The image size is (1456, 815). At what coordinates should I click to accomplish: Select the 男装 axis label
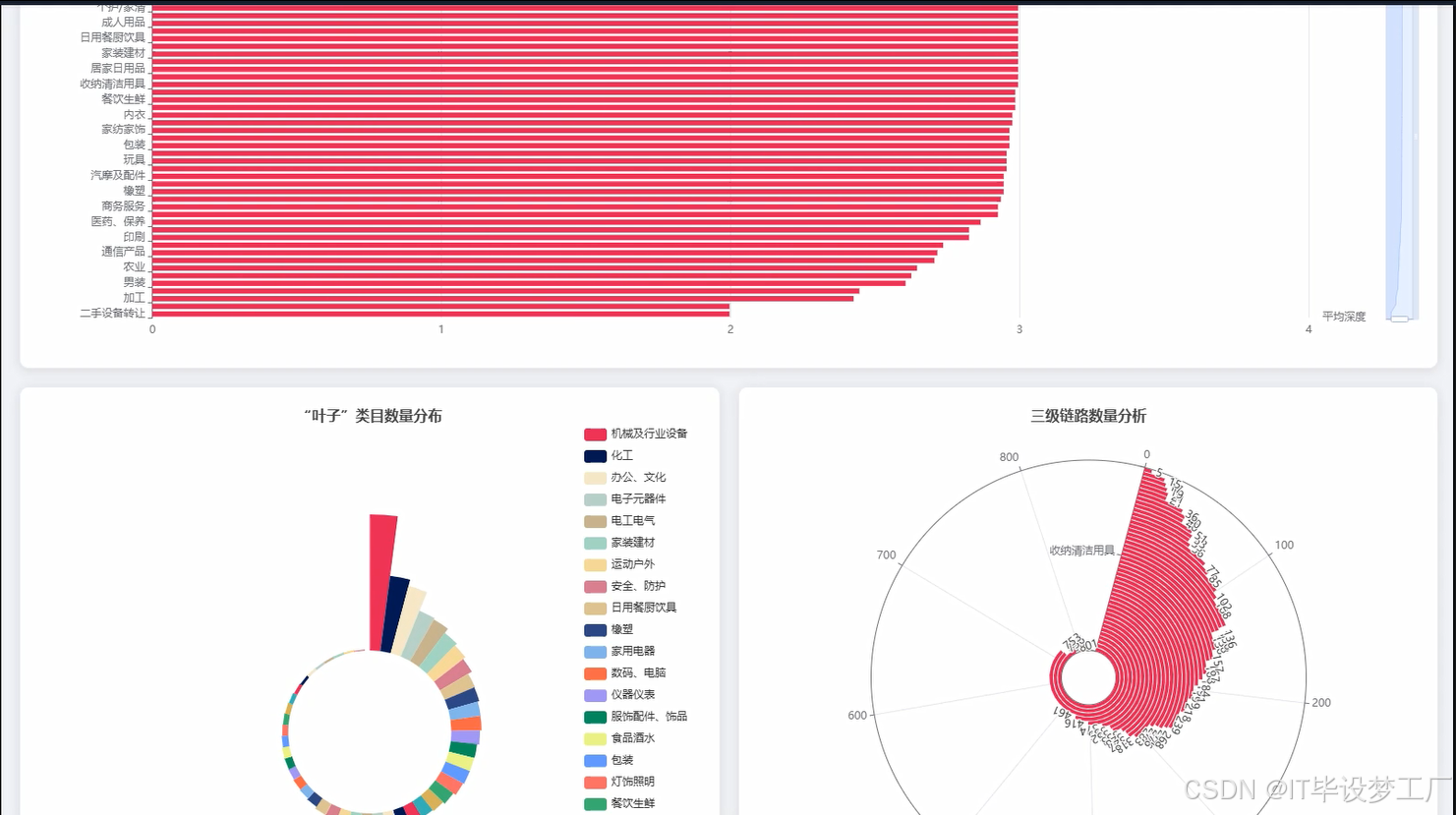(x=134, y=282)
